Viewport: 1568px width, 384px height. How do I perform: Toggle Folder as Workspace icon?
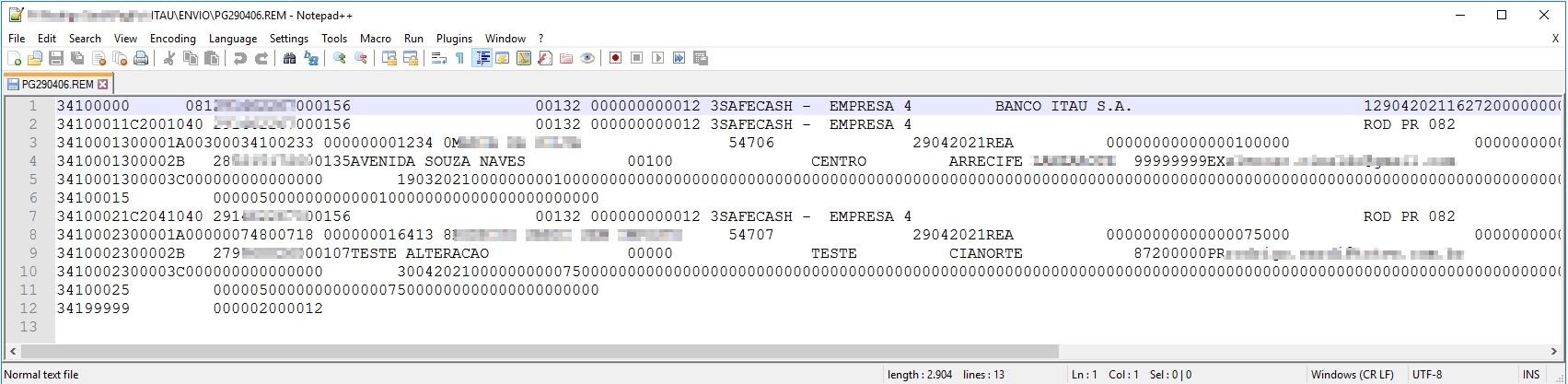click(566, 58)
